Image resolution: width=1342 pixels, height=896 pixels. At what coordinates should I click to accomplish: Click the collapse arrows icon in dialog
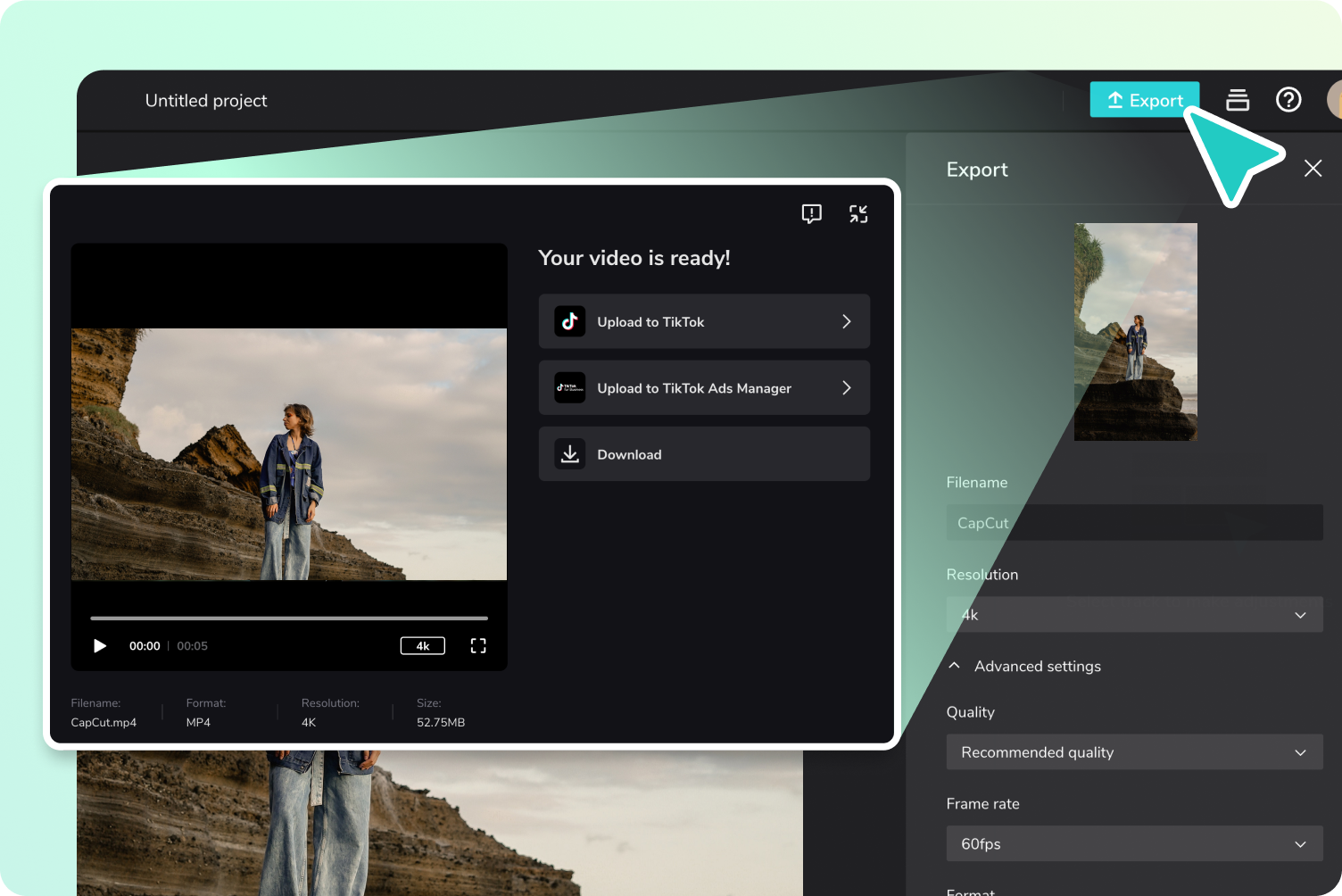(x=858, y=214)
